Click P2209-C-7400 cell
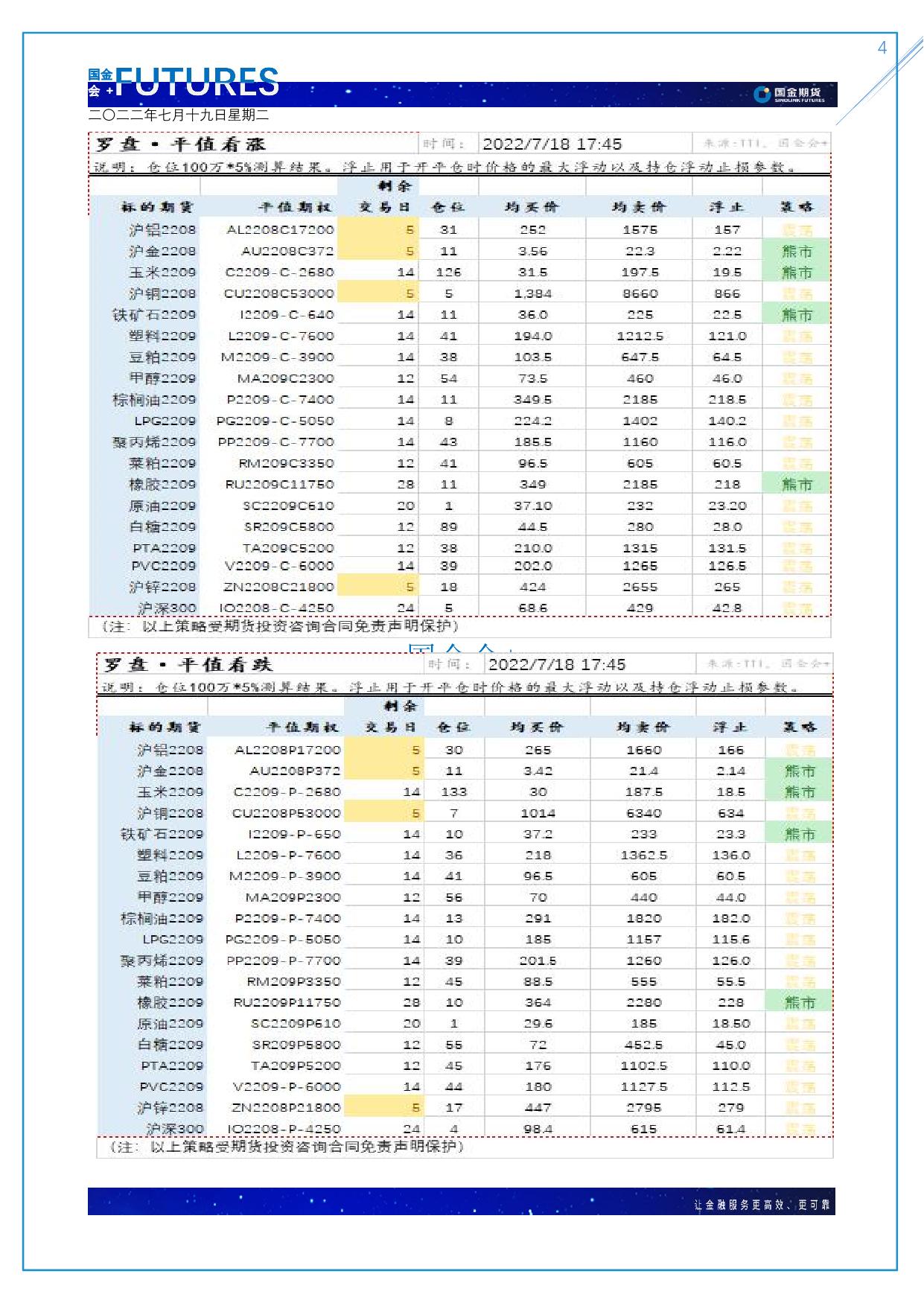The height and width of the screenshot is (1306, 924). coord(281,399)
